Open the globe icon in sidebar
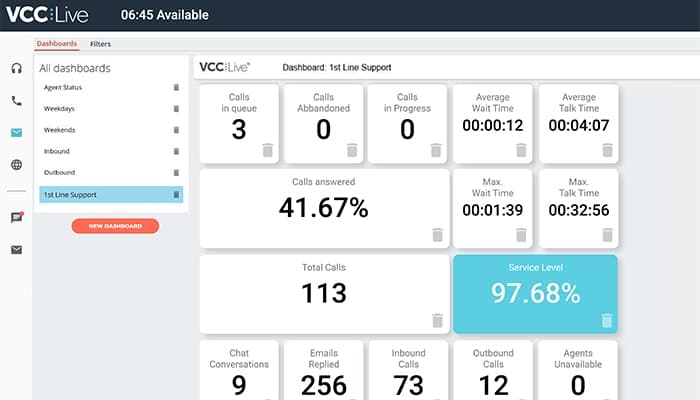Viewport: 700px width, 400px height. 16,165
